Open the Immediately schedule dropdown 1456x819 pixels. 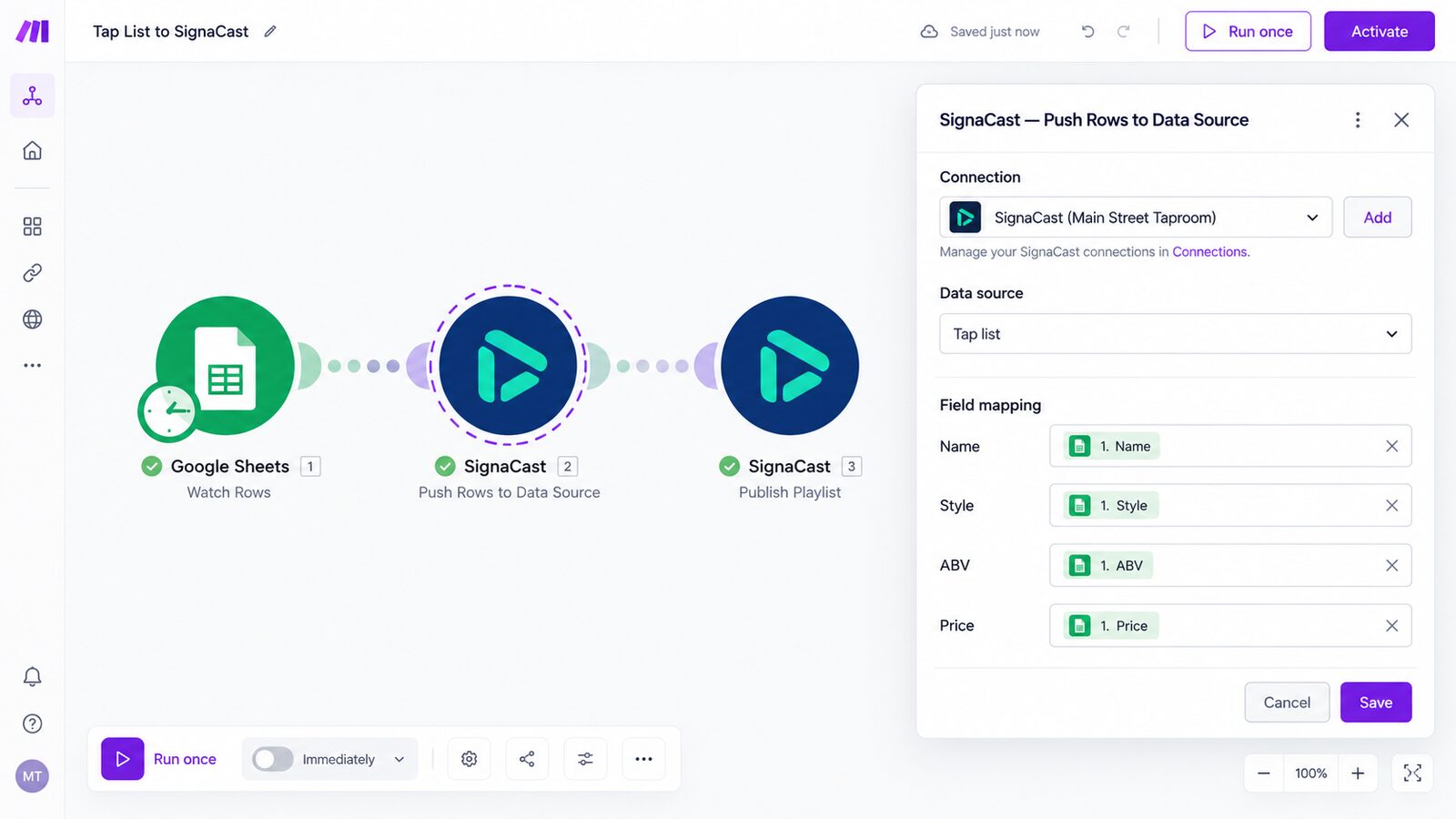coord(354,759)
